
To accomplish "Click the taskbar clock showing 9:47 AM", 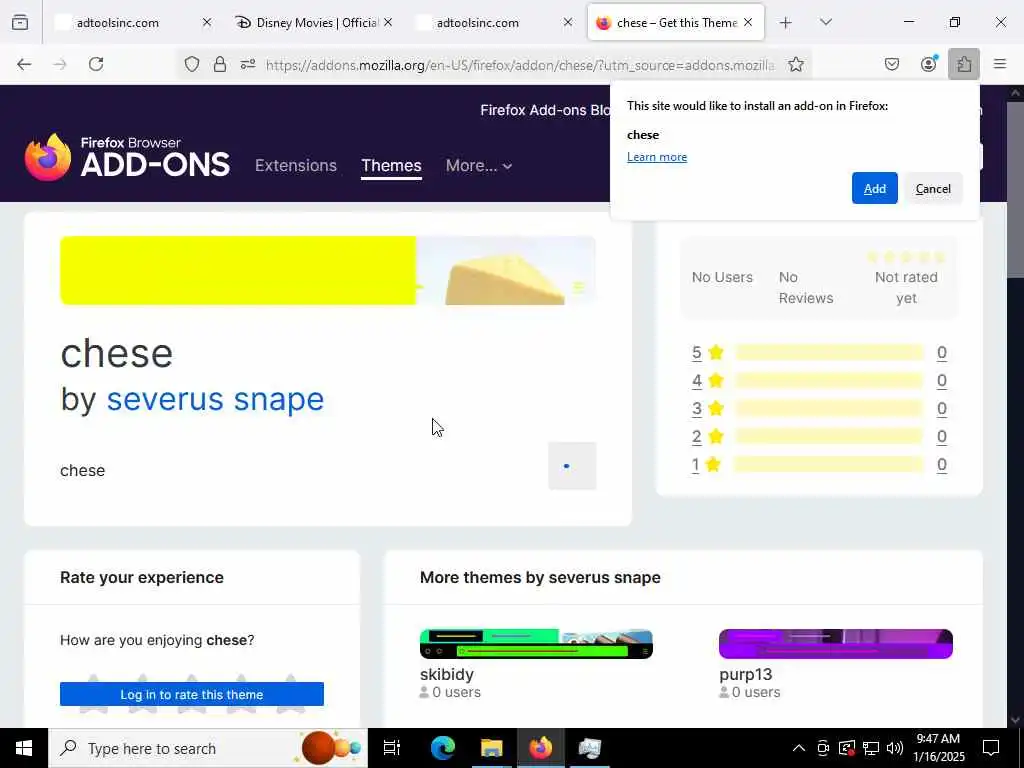I will [938, 748].
